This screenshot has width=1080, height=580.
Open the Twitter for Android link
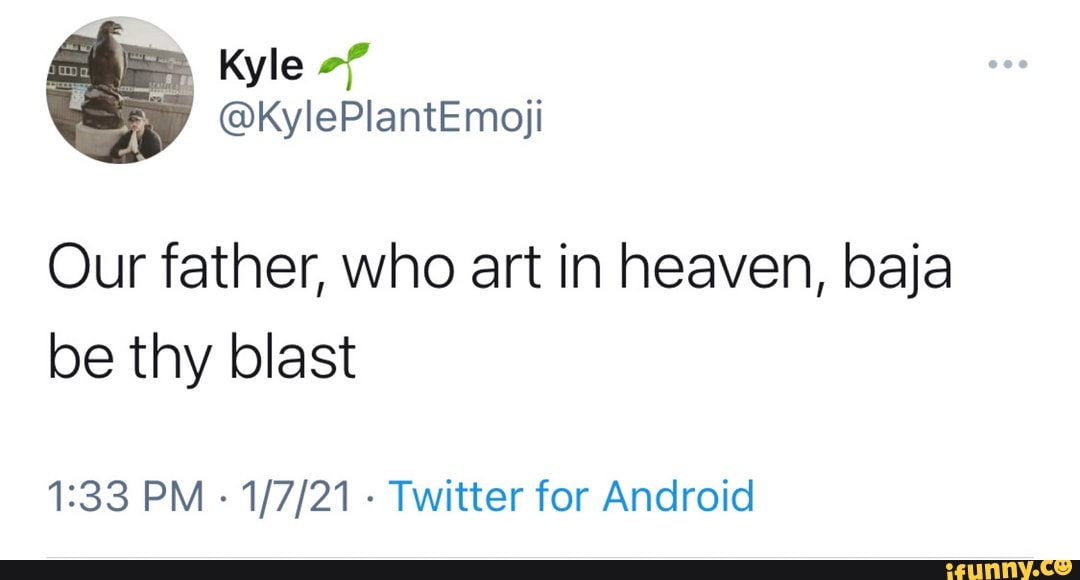point(571,495)
